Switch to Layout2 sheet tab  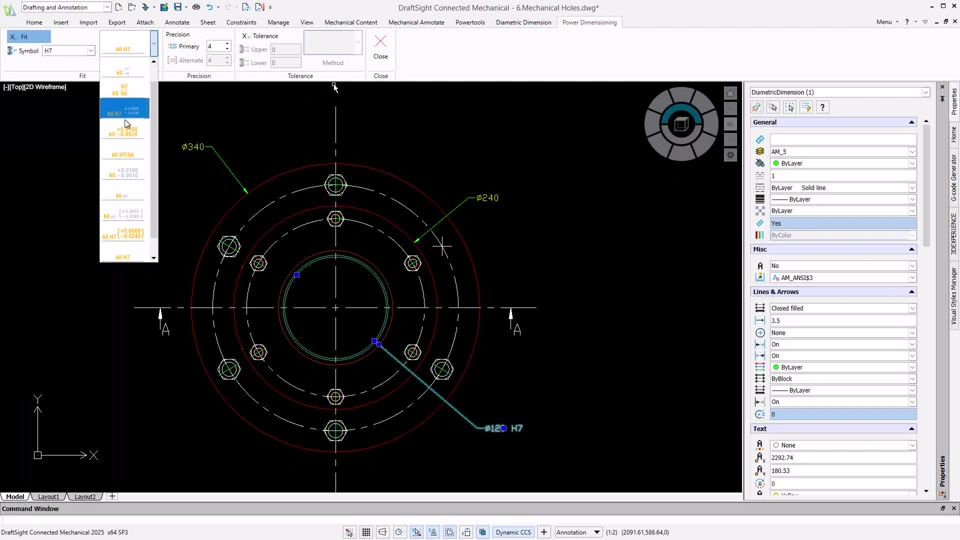coord(84,497)
